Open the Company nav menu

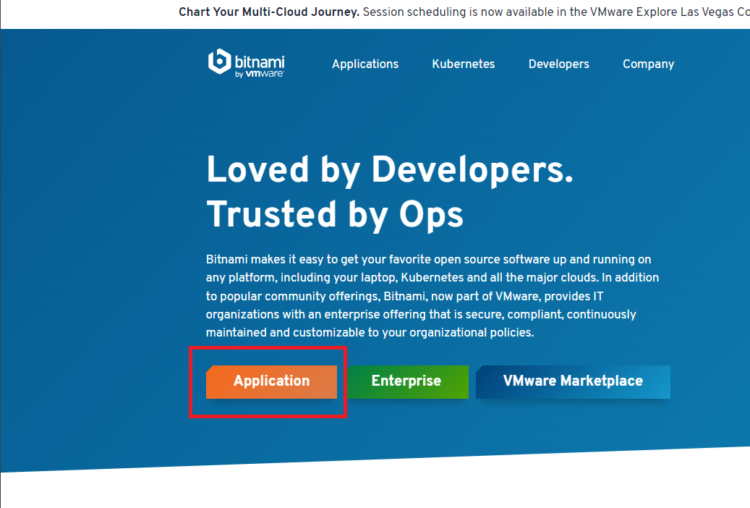(x=648, y=64)
